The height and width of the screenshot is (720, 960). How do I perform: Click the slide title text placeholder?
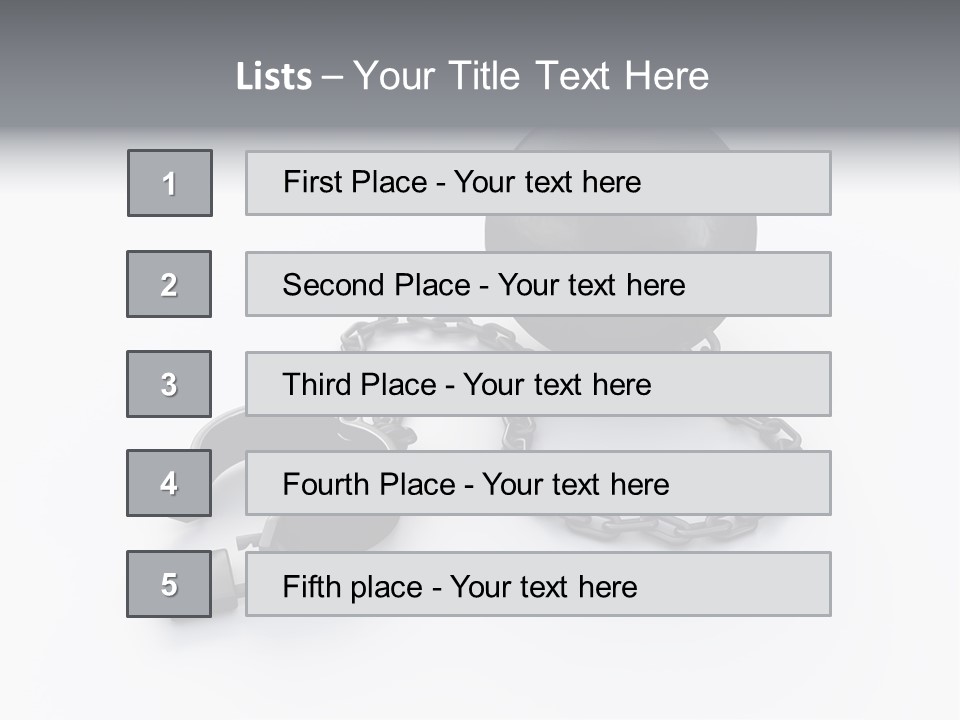point(472,76)
